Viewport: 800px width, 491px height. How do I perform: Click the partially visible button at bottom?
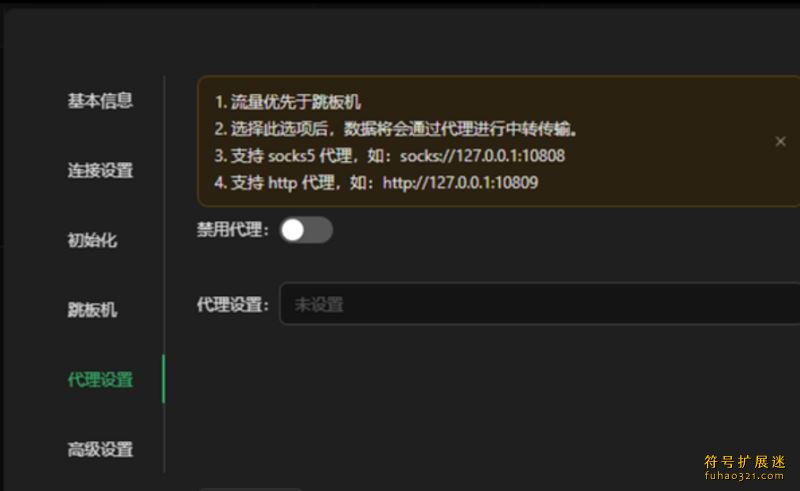pyautogui.click(x=250, y=489)
